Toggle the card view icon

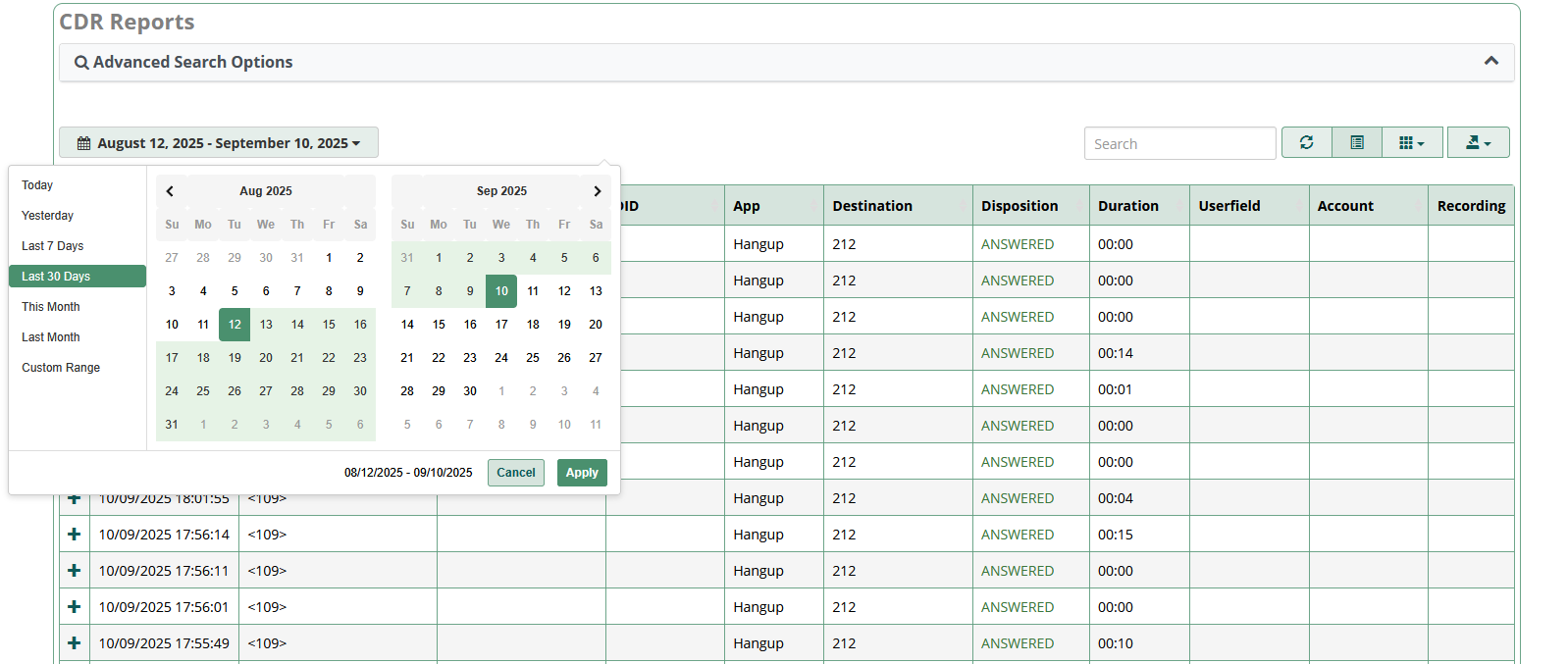[x=1357, y=143]
